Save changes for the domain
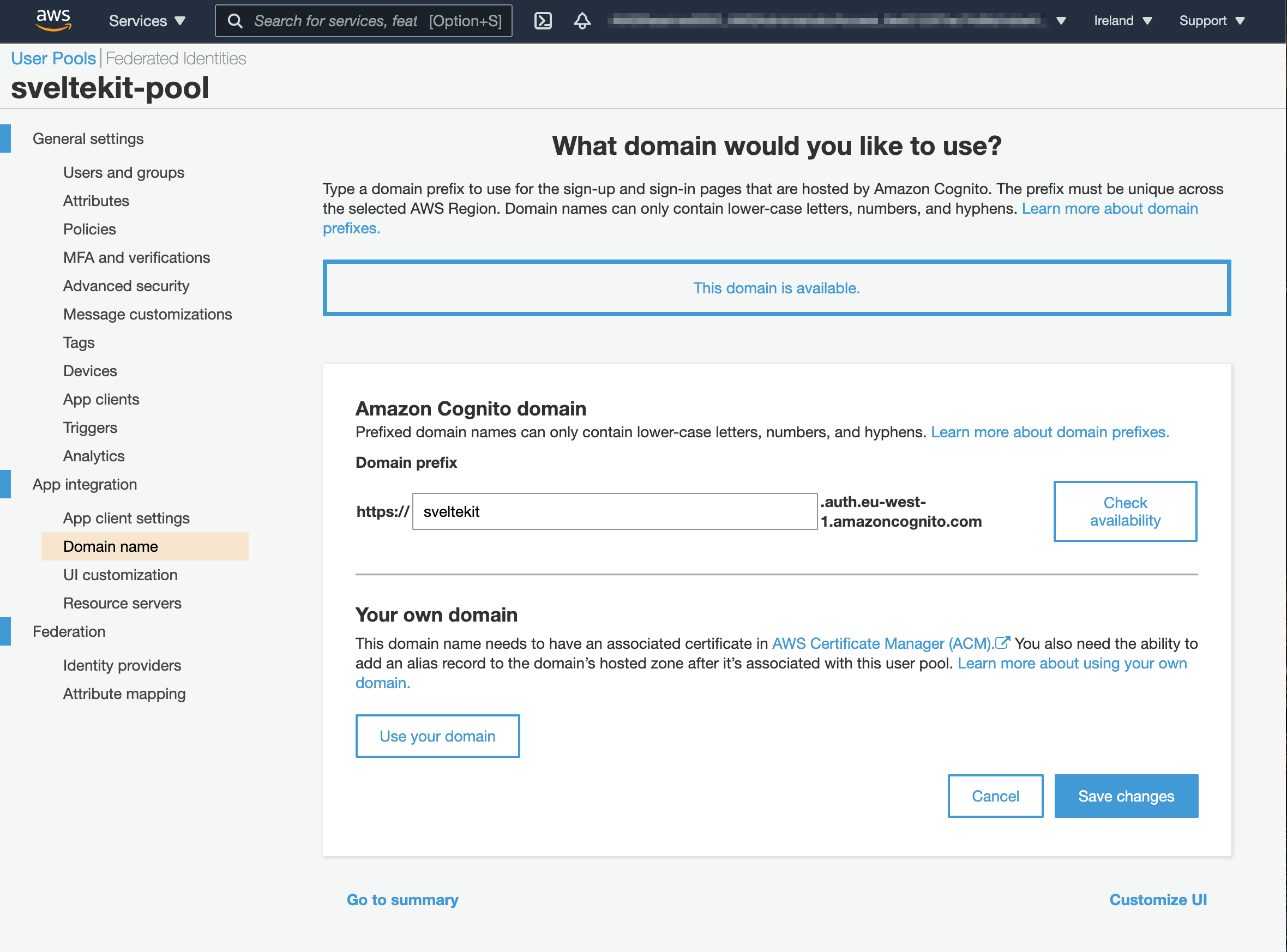This screenshot has width=1287, height=952. (1126, 796)
